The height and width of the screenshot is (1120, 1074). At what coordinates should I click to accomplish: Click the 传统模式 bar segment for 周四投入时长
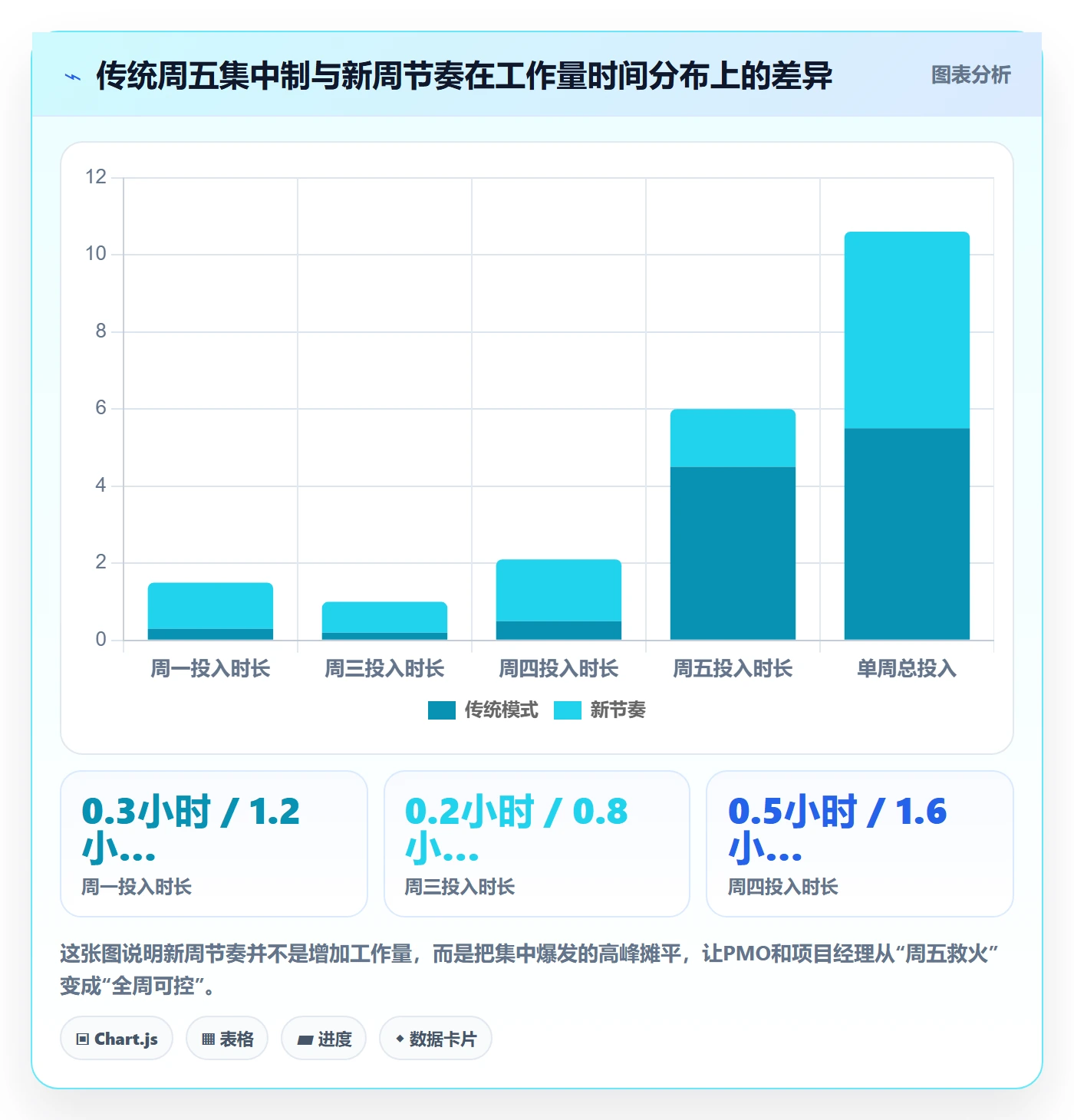[x=558, y=631]
